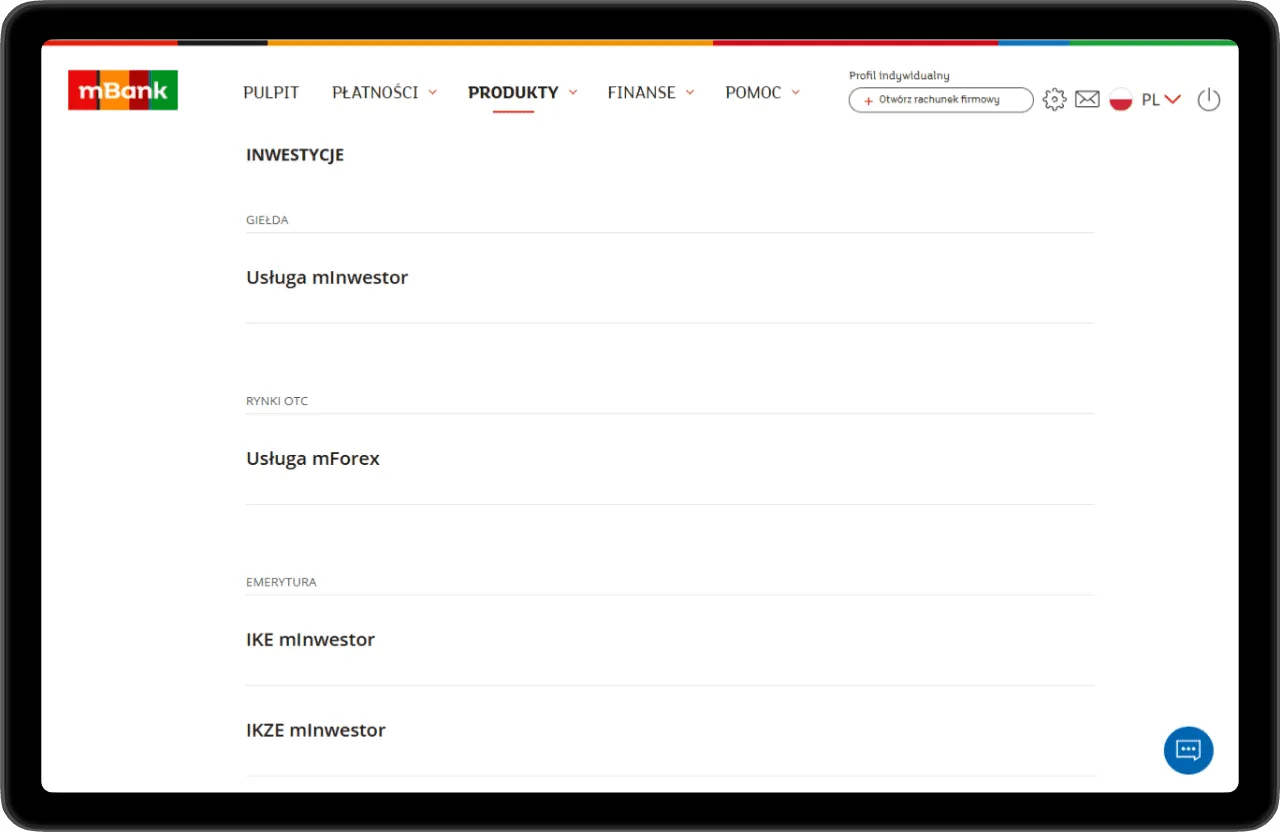This screenshot has height=832, width=1280.
Task: Open the PŁATNOŚCI menu
Action: [x=375, y=93]
